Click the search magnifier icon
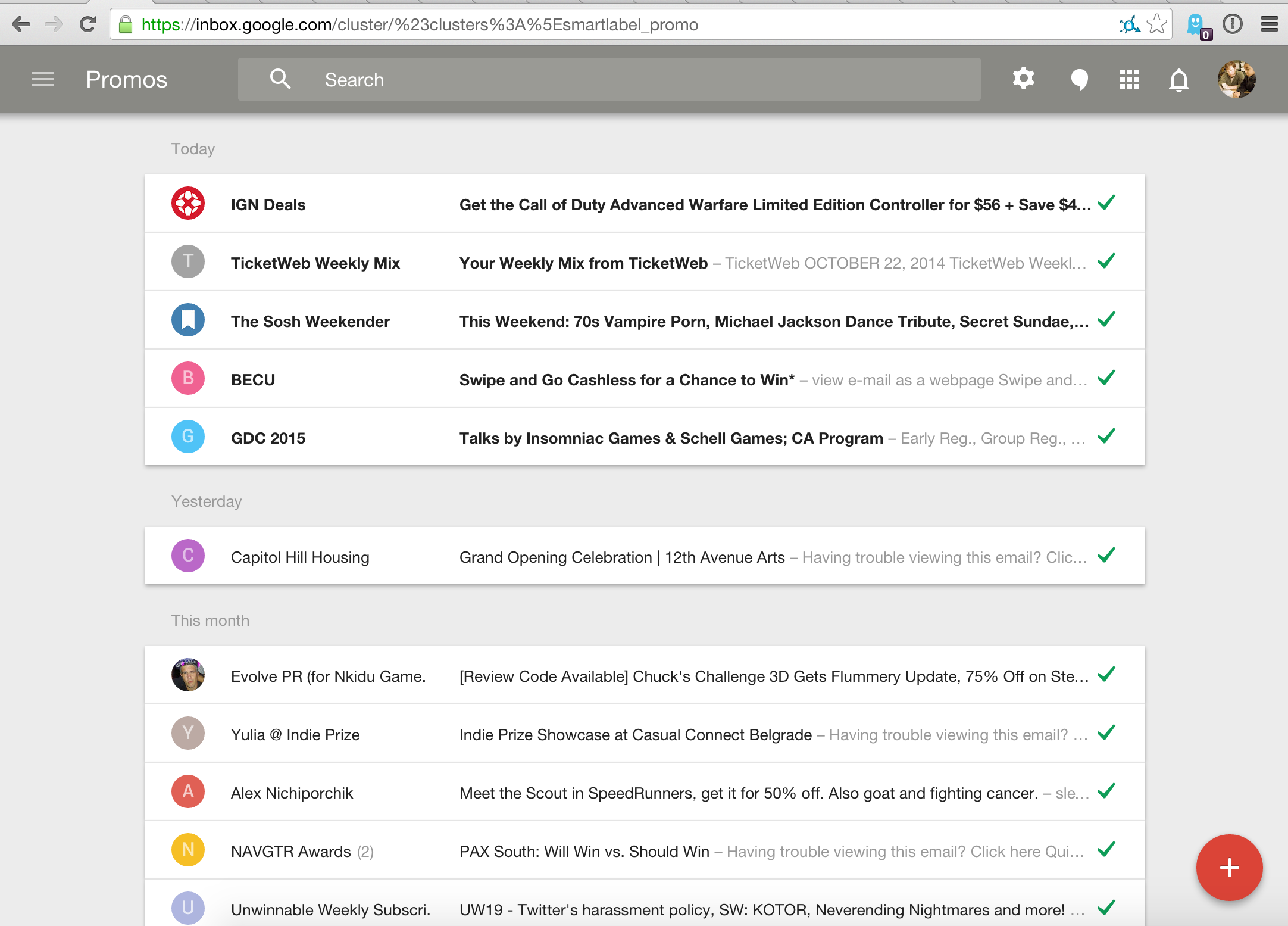 pos(280,79)
